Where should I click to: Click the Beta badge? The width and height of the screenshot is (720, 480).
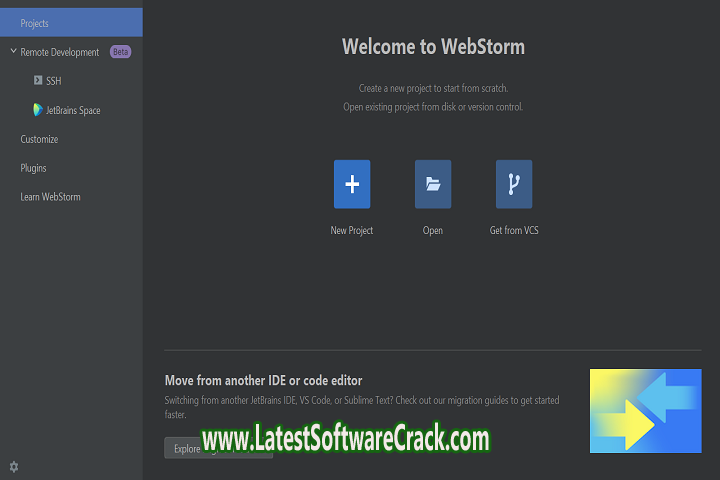pyautogui.click(x=120, y=52)
